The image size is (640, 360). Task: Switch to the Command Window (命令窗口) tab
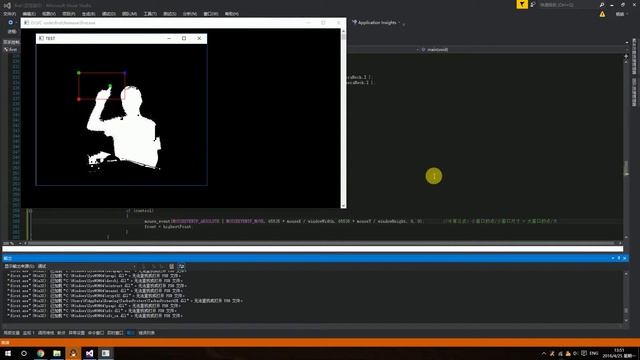tap(96, 333)
